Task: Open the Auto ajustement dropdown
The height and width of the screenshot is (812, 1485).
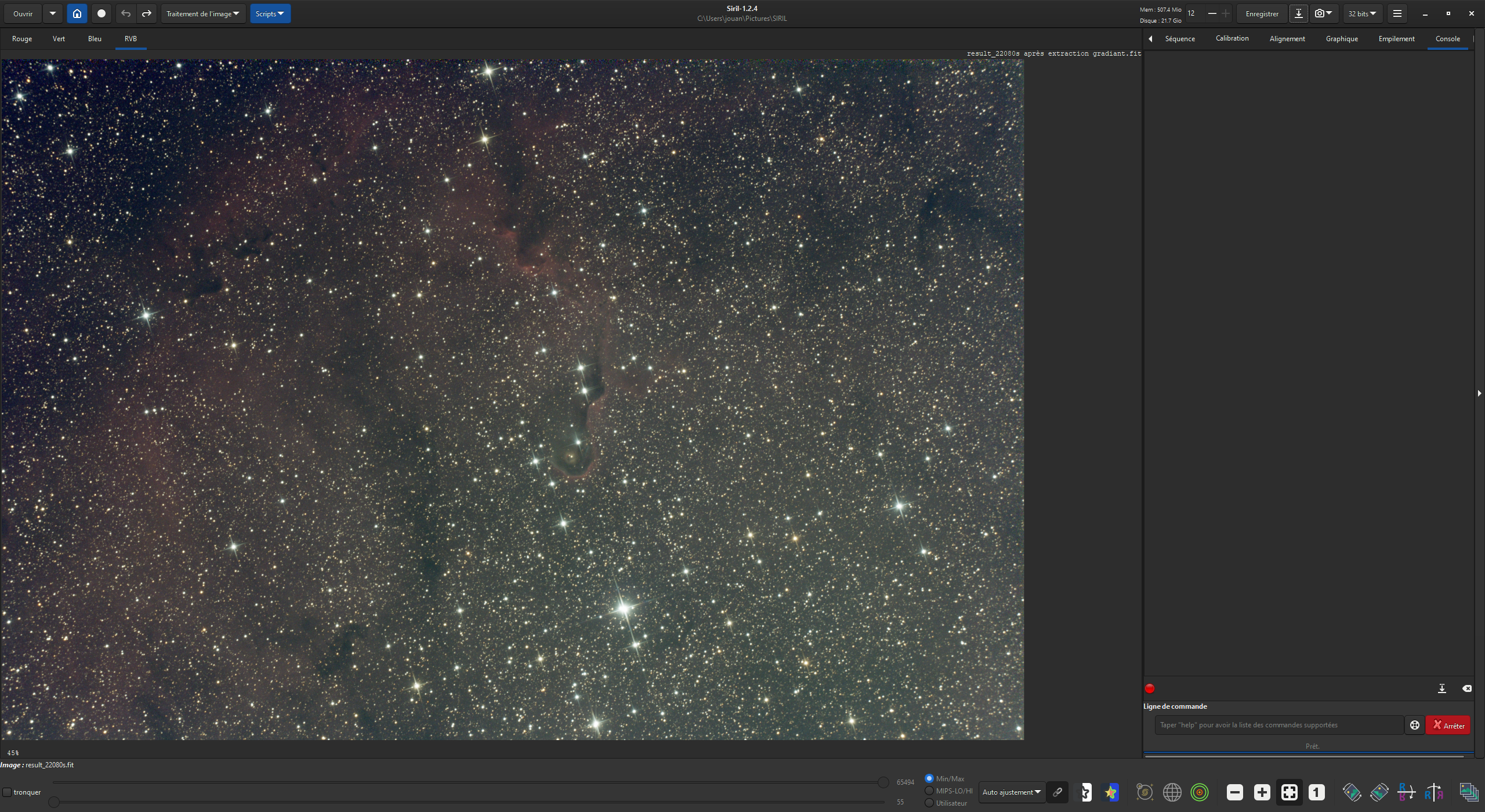Action: pos(1011,792)
